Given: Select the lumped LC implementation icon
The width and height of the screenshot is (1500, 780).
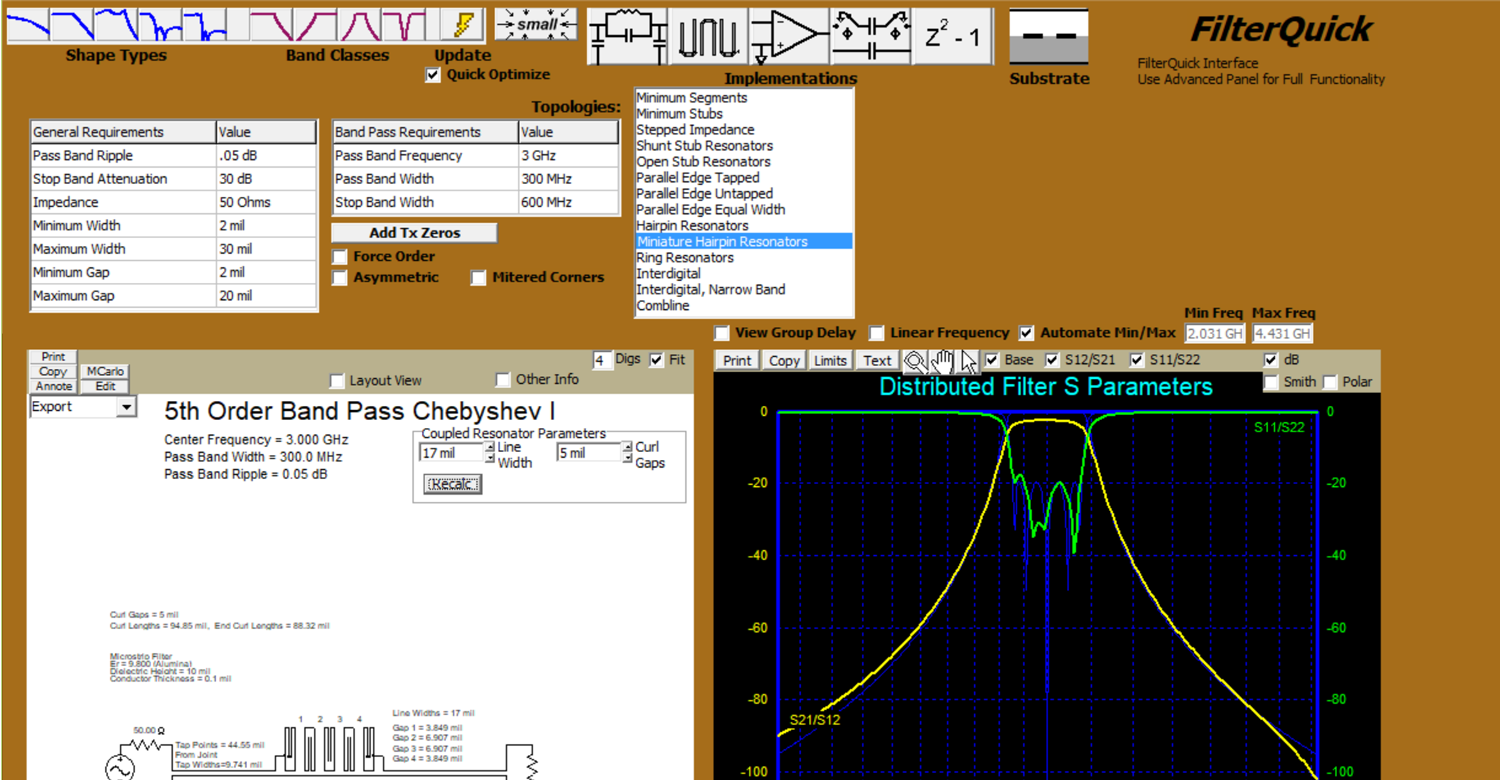Looking at the screenshot, I should tap(626, 33).
